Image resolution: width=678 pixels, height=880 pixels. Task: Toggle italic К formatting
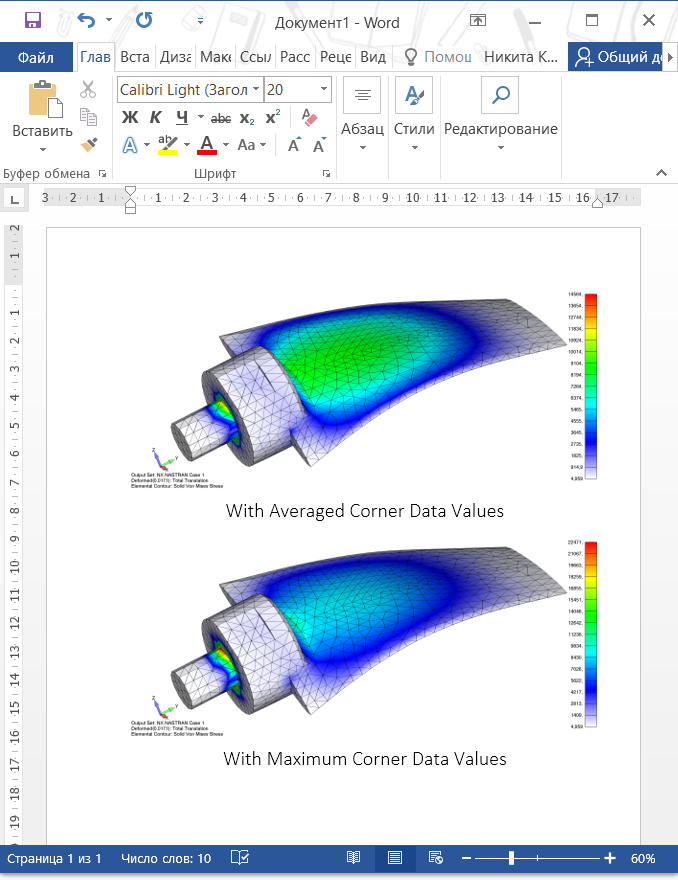155,117
